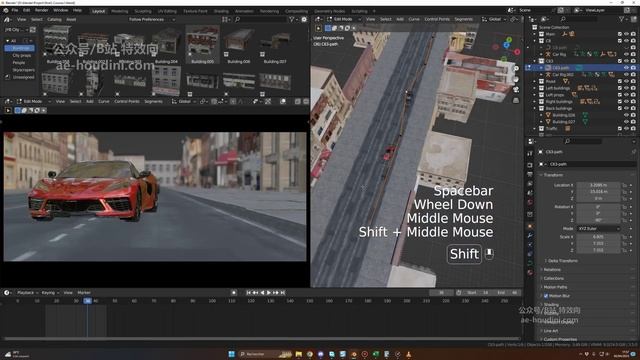The height and width of the screenshot is (360, 640).
Task: Switch to the Shading workspace tab
Action: coord(221,11)
